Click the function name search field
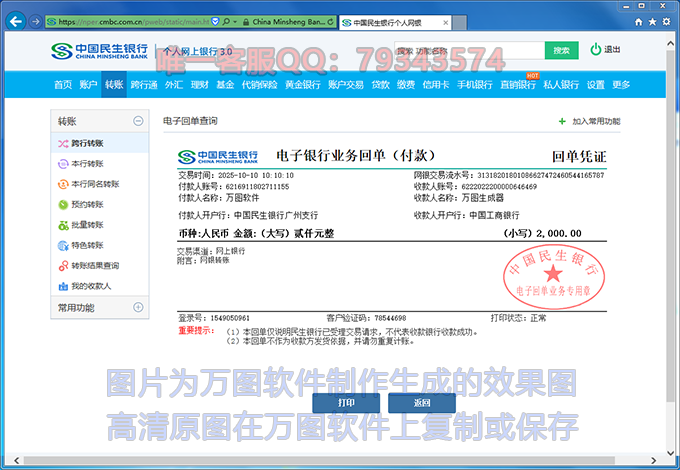The image size is (680, 470). coord(468,50)
